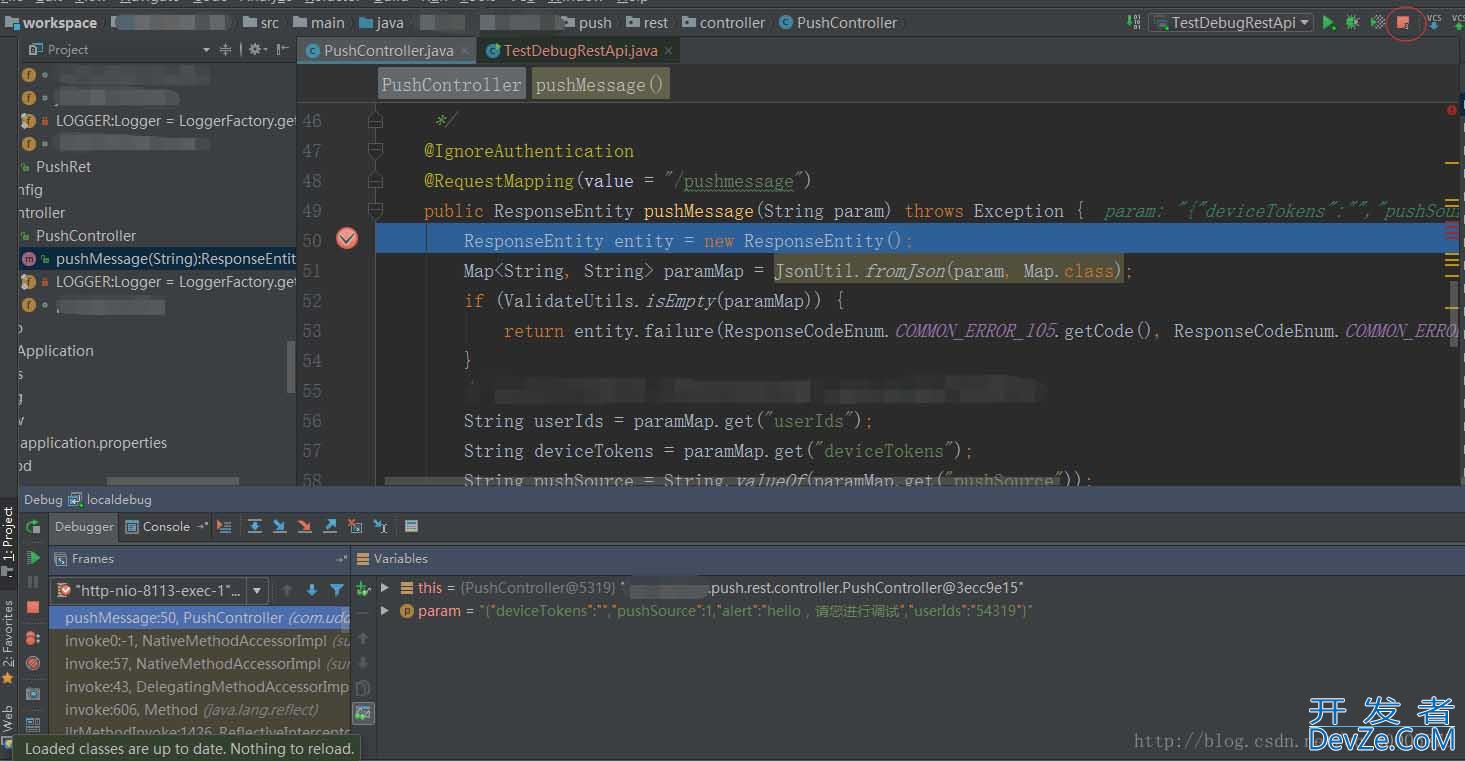Image resolution: width=1465 pixels, height=761 pixels.
Task: Click the collapse all icon in Project panel
Action: pos(226,49)
